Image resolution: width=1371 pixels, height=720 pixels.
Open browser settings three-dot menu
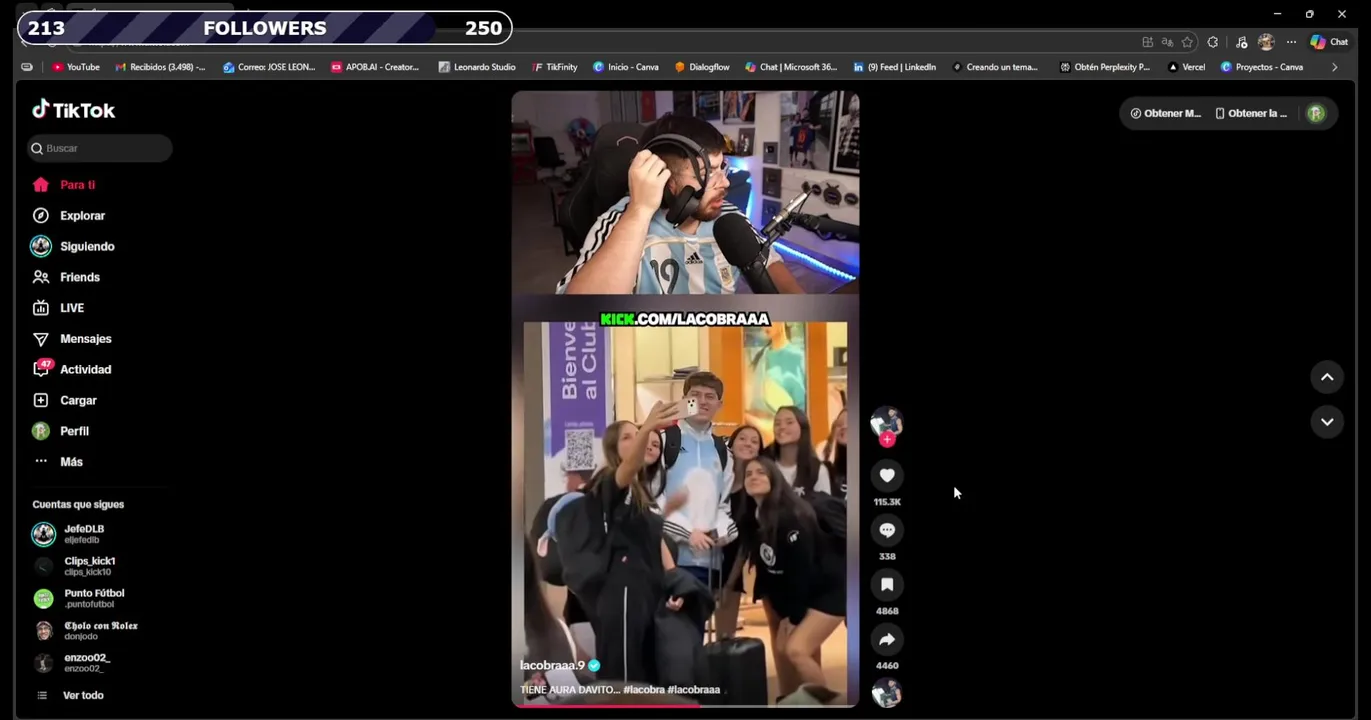pos(1291,42)
